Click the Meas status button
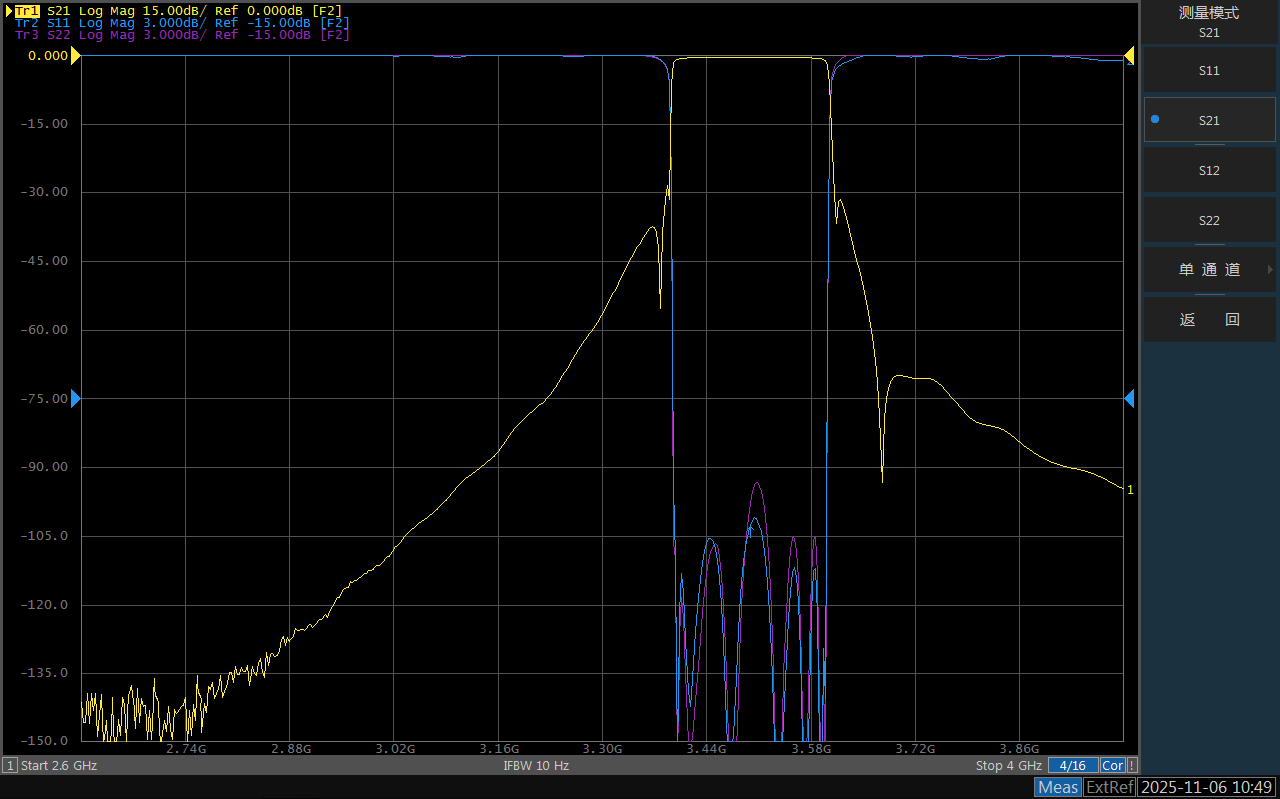Screen dimensions: 1280x799 [1058, 787]
